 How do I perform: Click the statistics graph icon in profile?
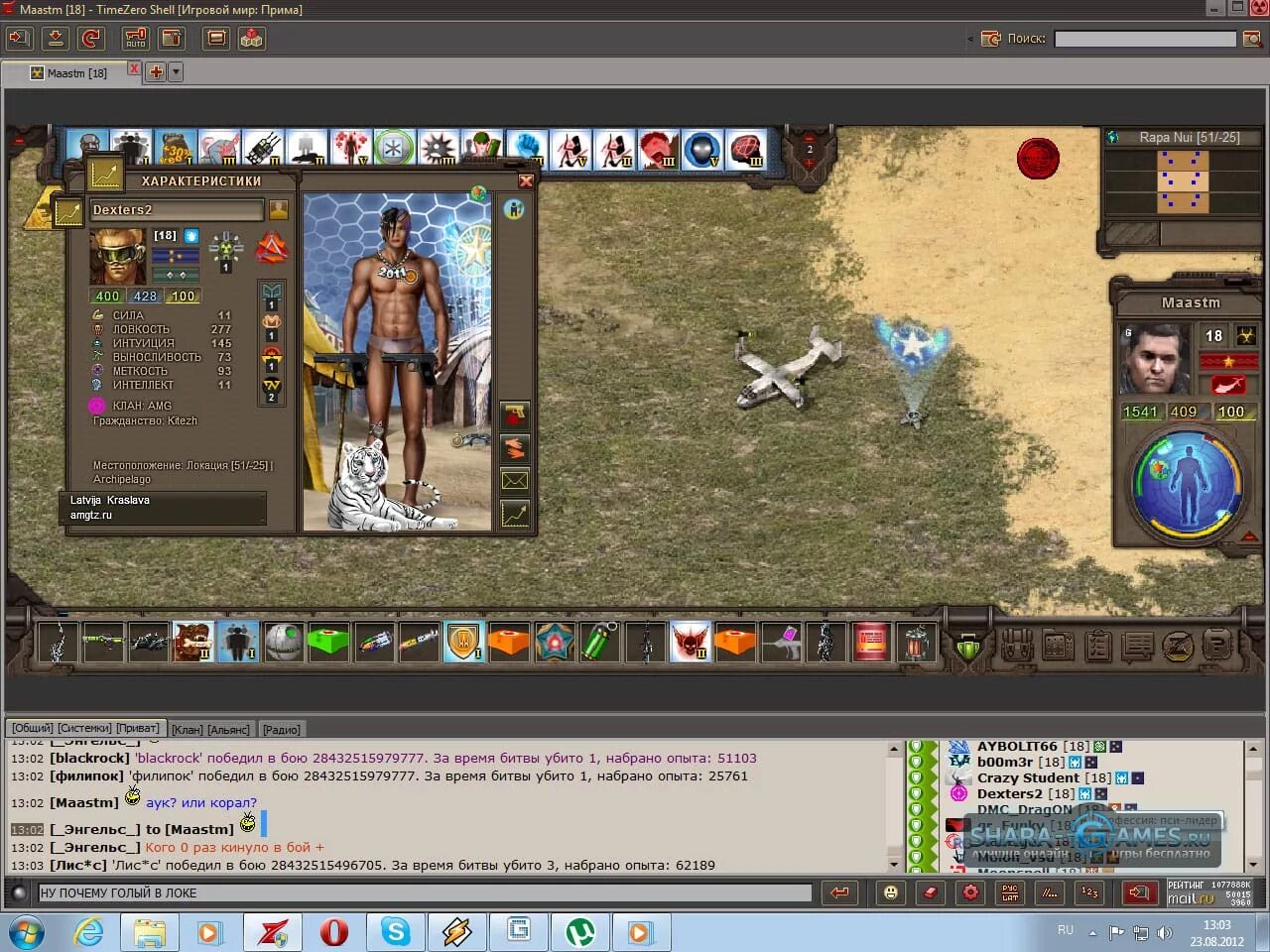[x=515, y=514]
